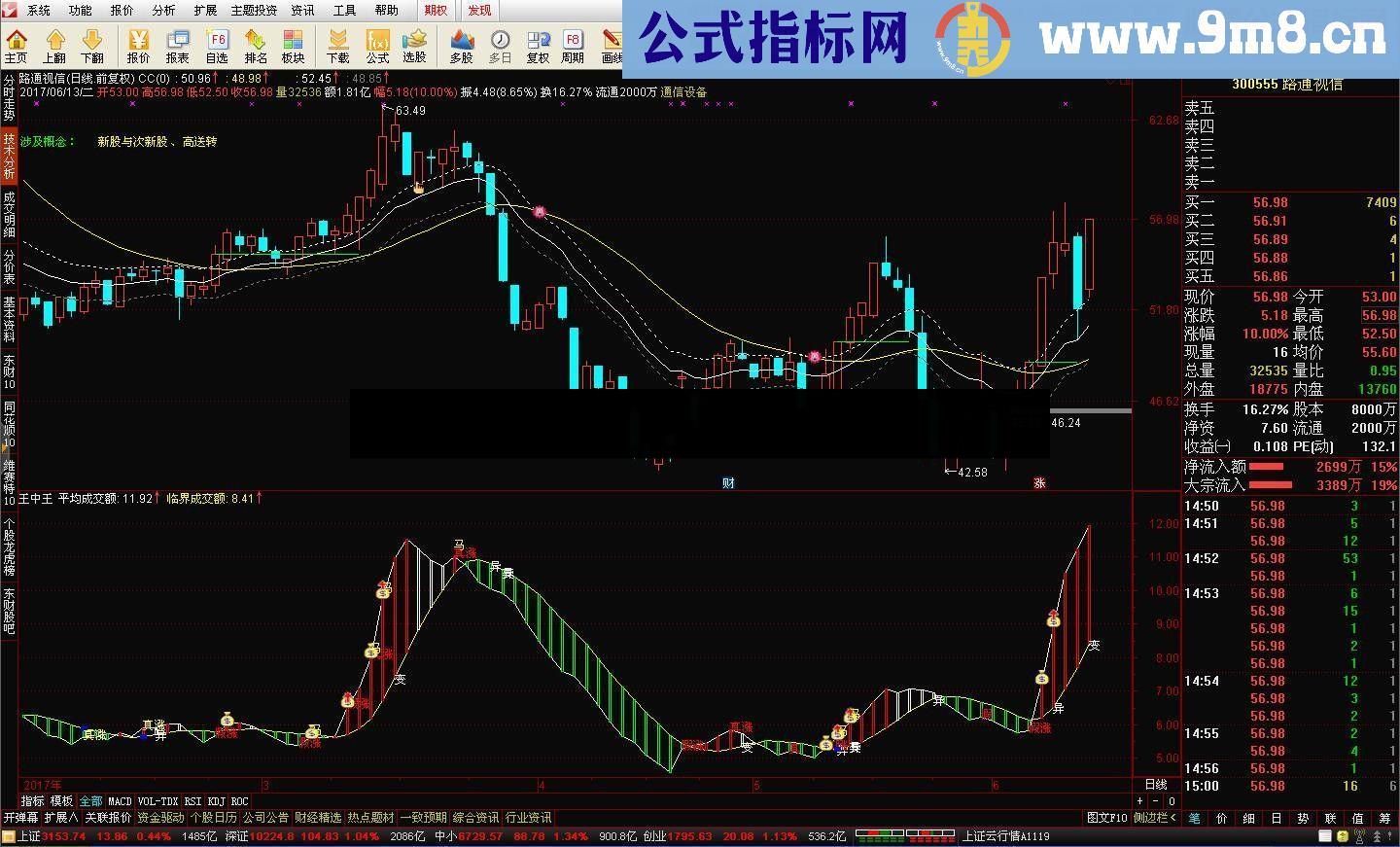Click the 主页 home icon in toolbar
This screenshot has height=847, width=1400.
[17, 46]
